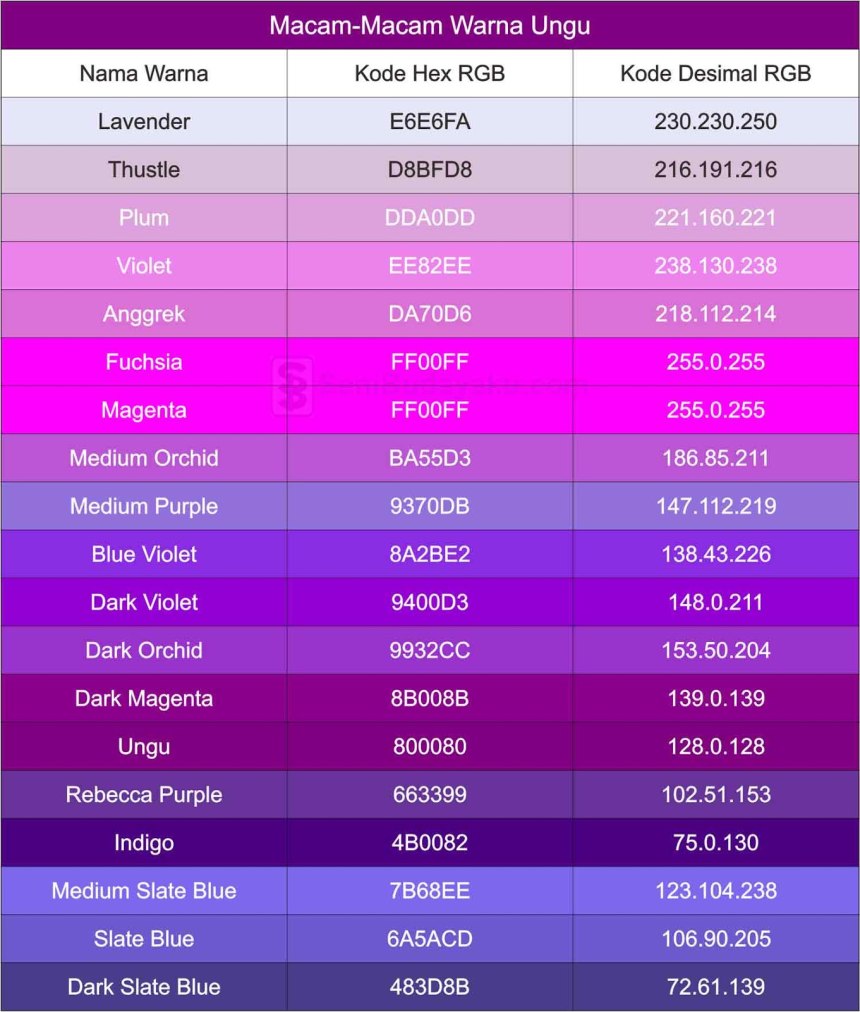Select the Blue Violet decimal 138.43.226

[x=715, y=554]
